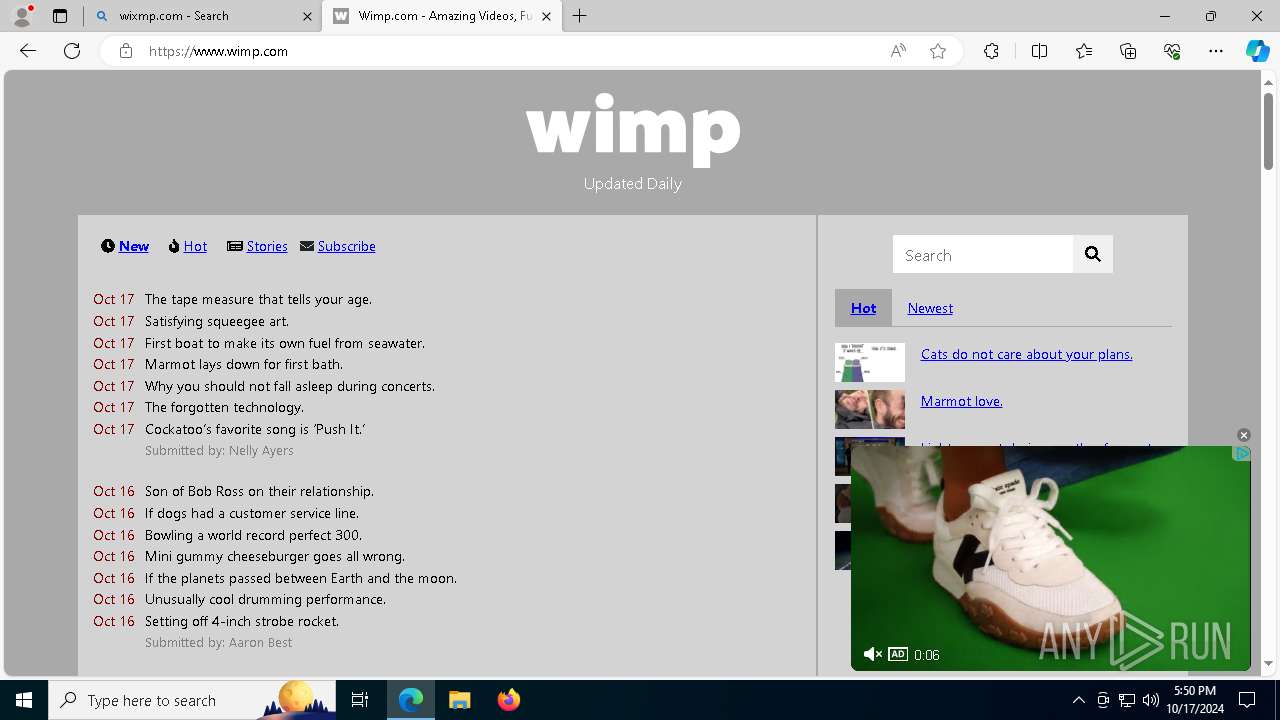The image size is (1280, 720).
Task: Open browser profile avatar
Action: pyautogui.click(x=22, y=16)
